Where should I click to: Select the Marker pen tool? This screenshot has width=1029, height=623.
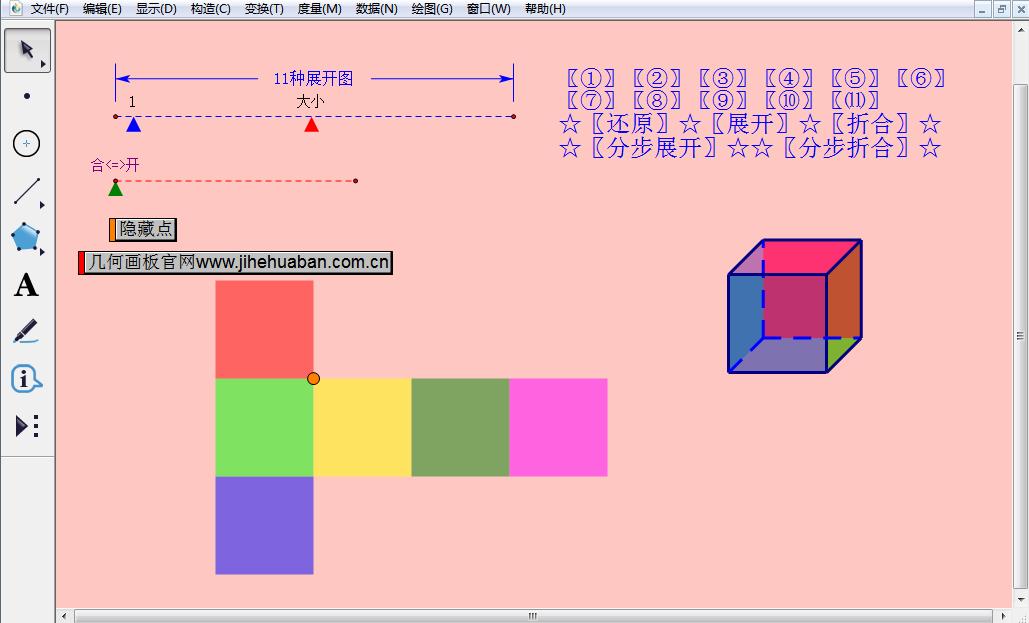(x=26, y=332)
